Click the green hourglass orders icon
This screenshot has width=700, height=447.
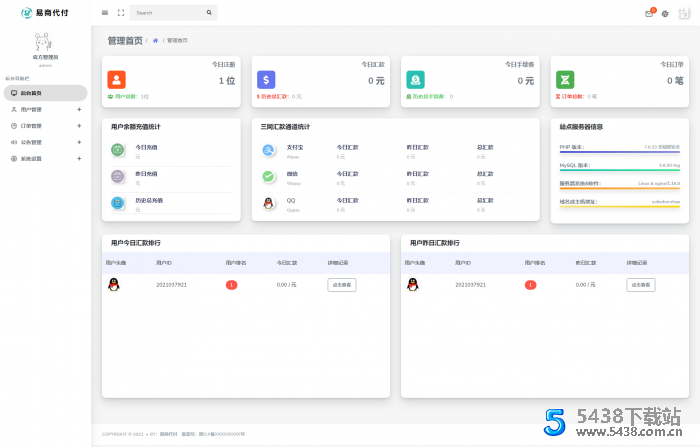(x=565, y=80)
